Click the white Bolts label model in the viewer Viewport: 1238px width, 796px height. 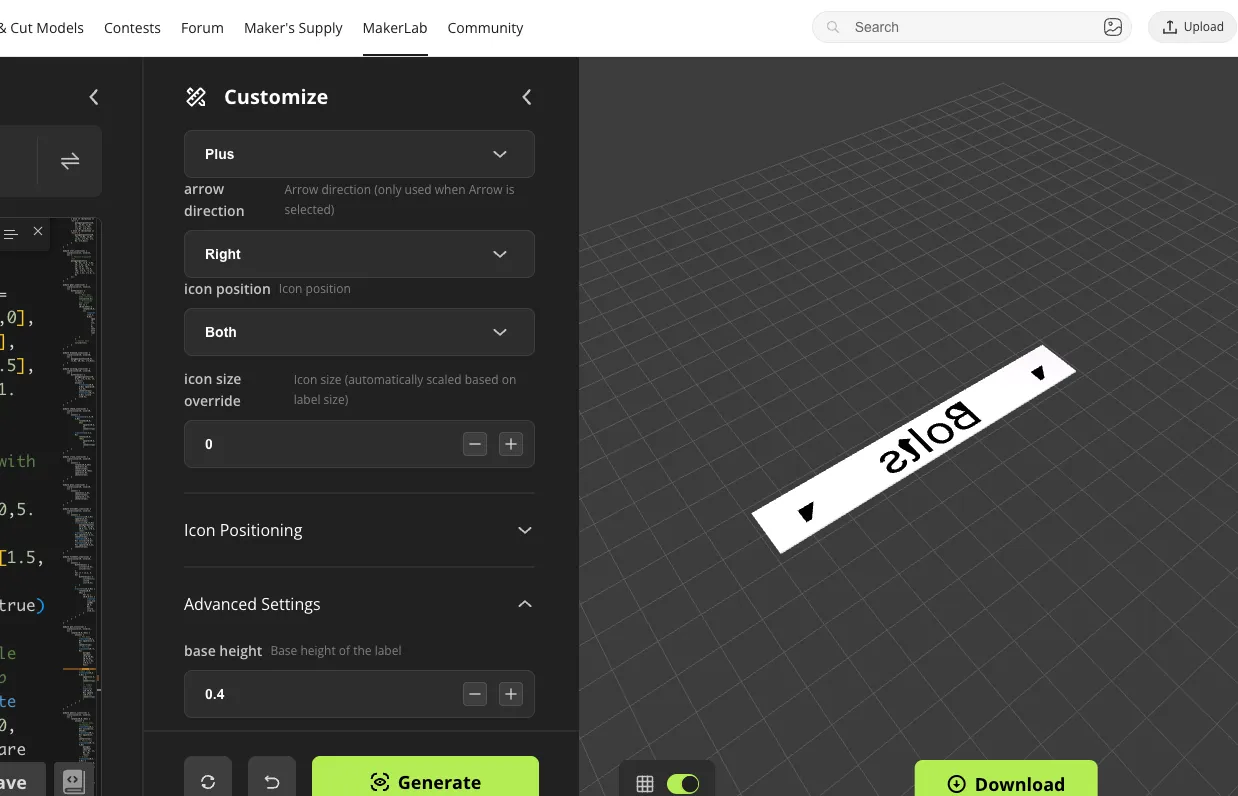click(913, 449)
